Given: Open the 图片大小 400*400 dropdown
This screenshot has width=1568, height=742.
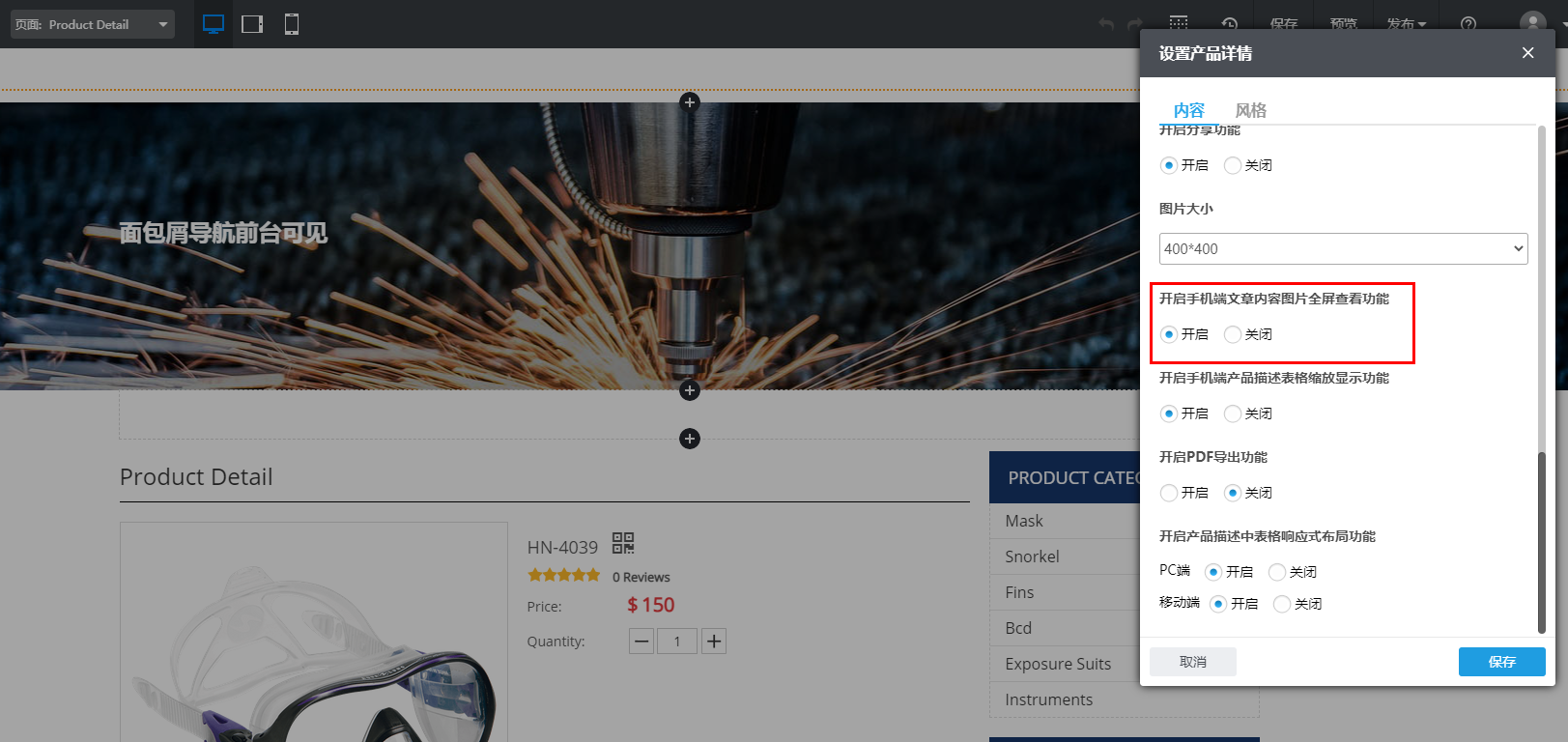Looking at the screenshot, I should (1343, 248).
